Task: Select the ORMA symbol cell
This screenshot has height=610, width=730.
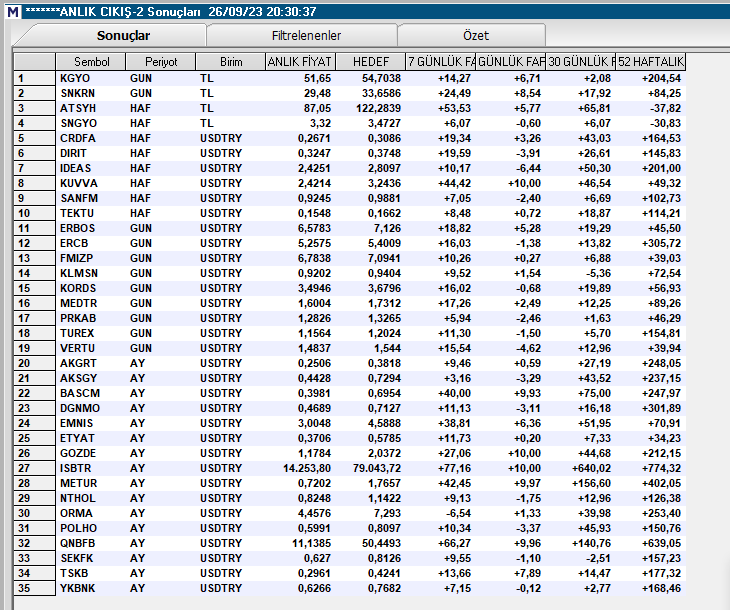Action: pyautogui.click(x=91, y=513)
